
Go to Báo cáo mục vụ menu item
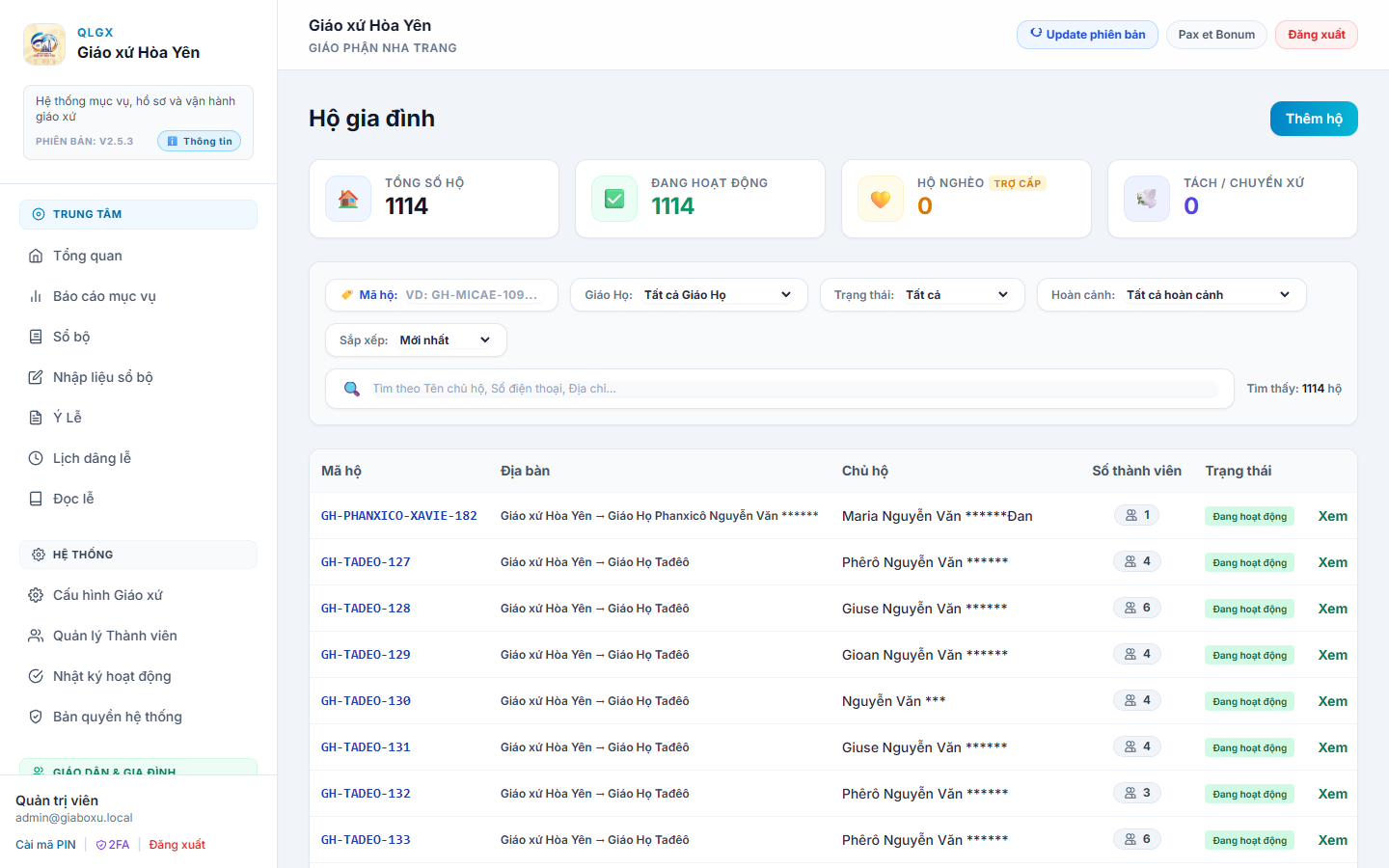[x=138, y=296]
